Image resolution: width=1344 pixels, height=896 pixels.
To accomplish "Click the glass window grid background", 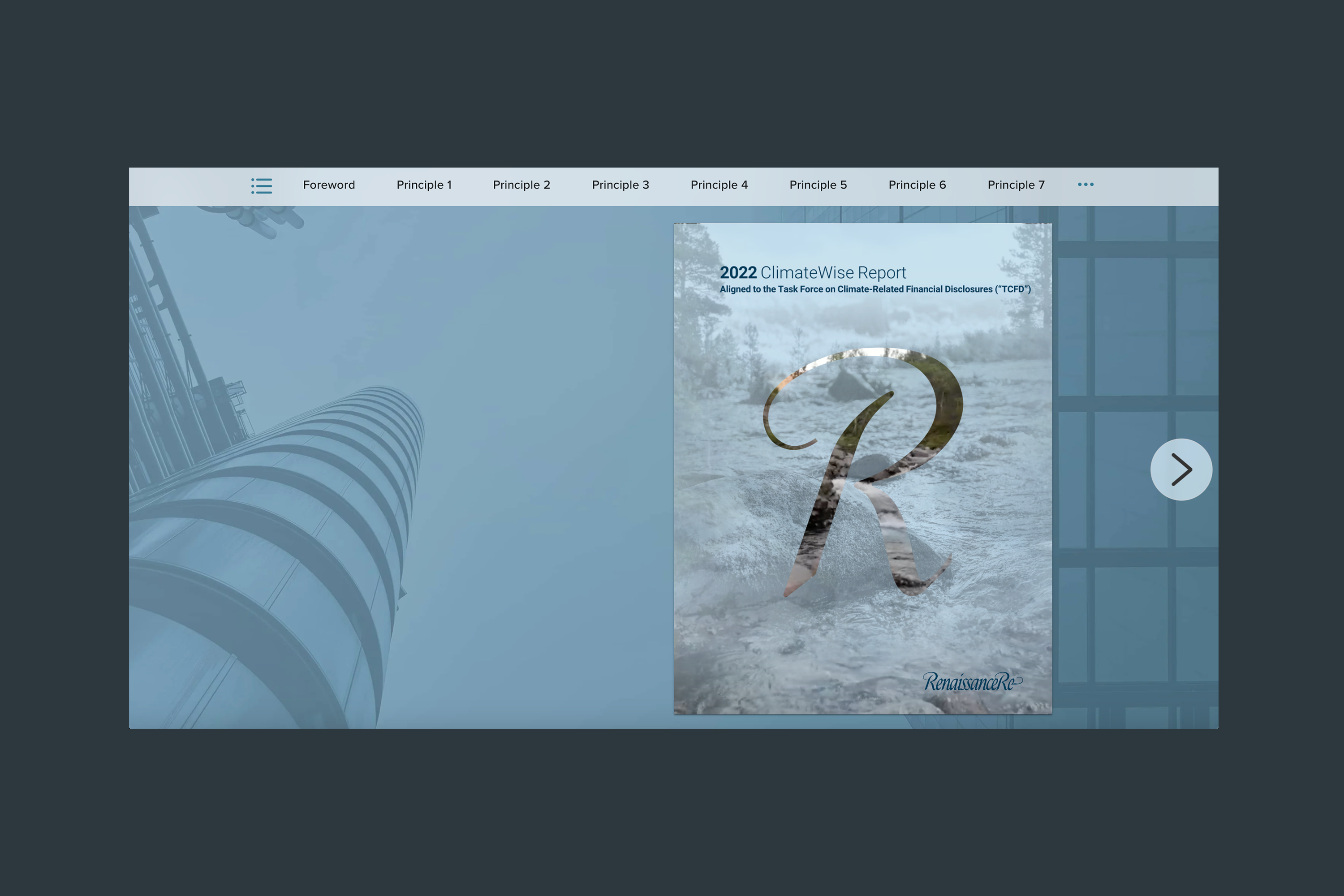I will (x=1132, y=326).
